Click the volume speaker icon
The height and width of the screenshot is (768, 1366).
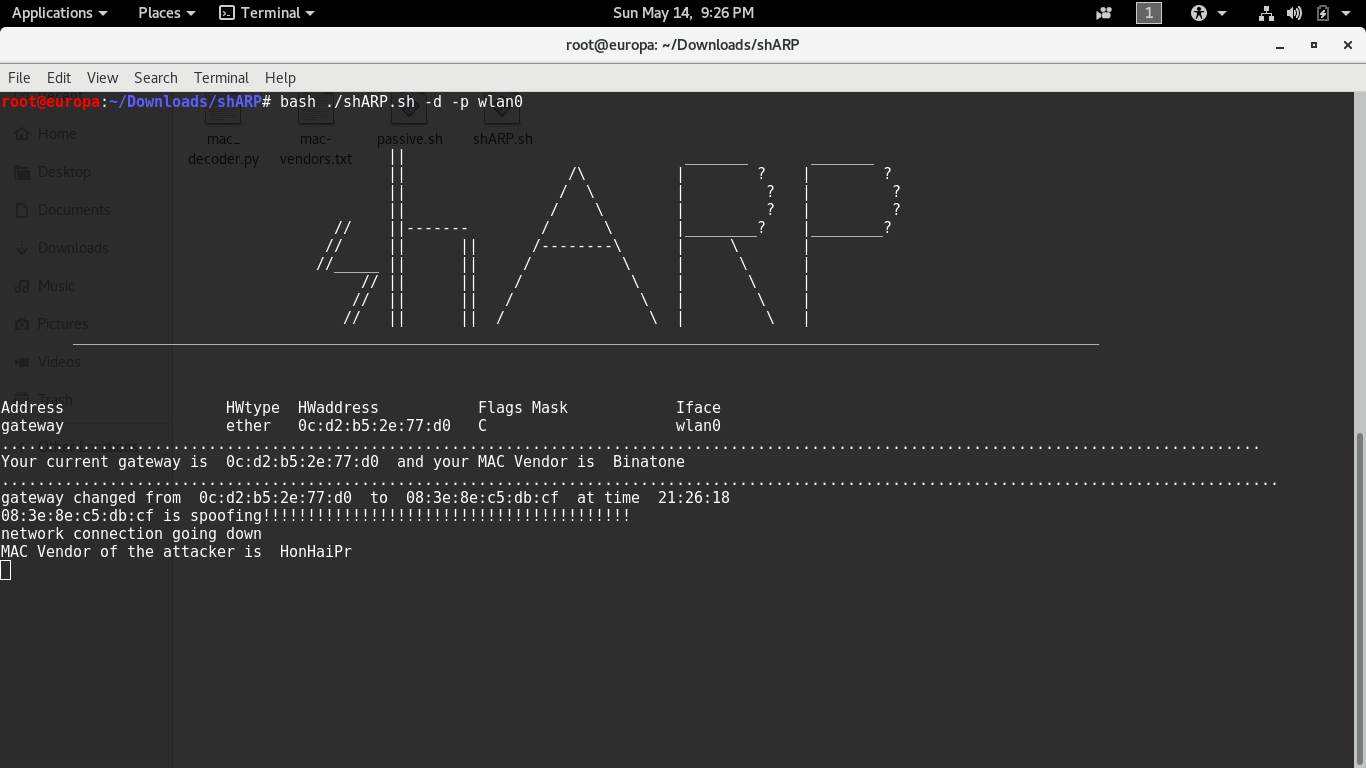pos(1294,13)
